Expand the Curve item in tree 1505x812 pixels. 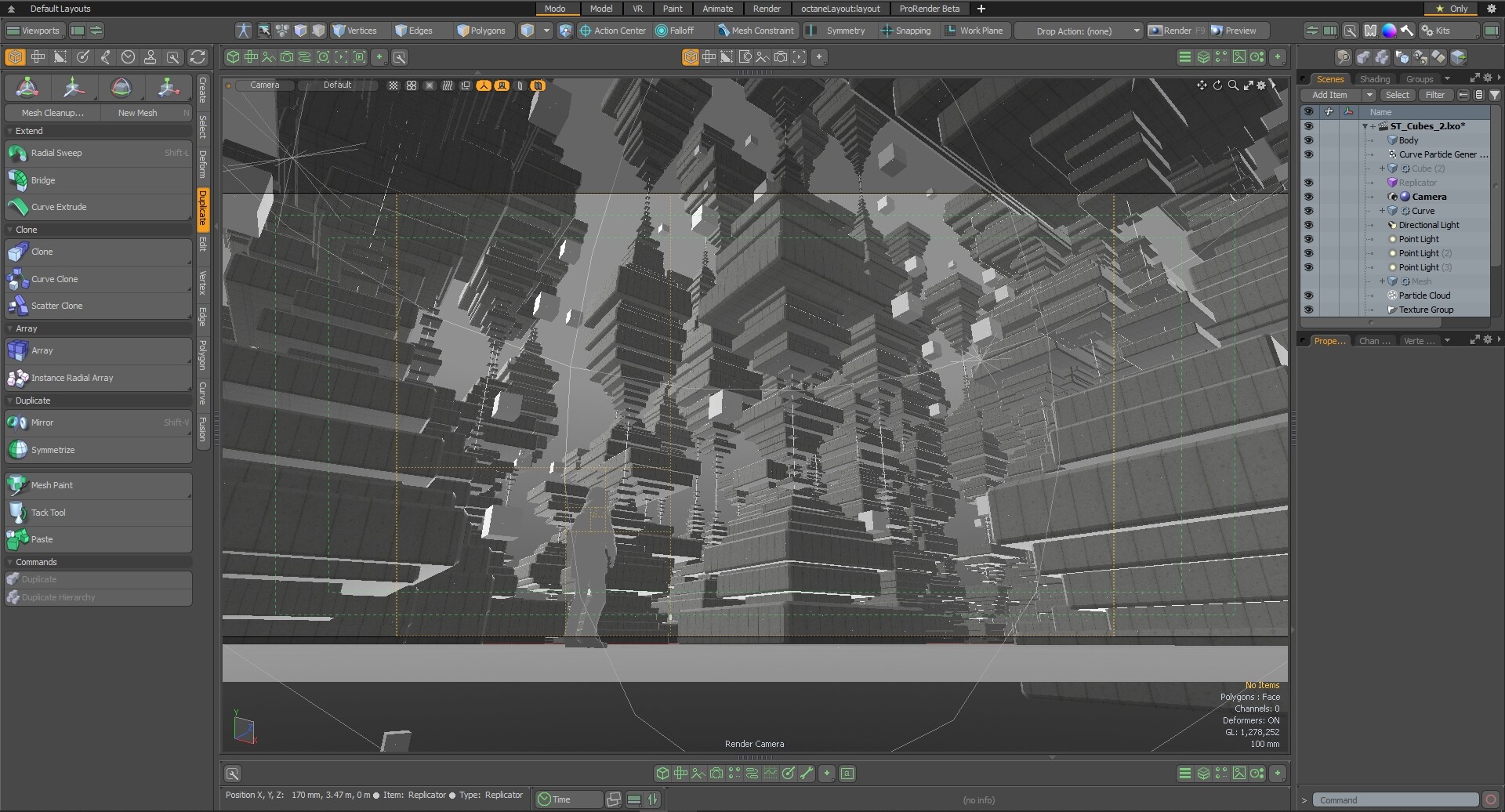click(x=1382, y=211)
